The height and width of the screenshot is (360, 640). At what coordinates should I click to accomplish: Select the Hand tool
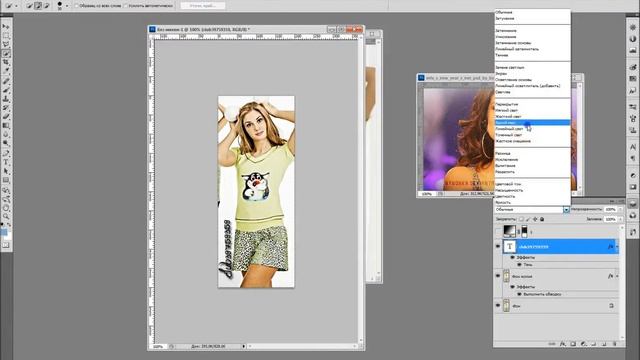6,208
